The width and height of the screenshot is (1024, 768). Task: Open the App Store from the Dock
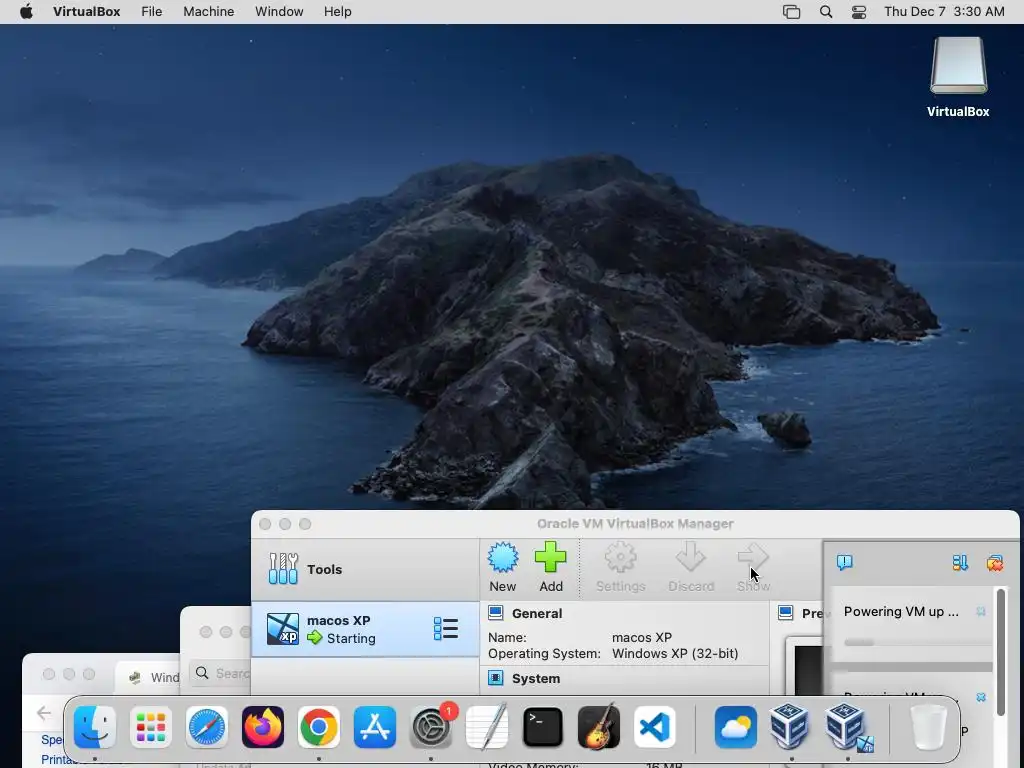[x=375, y=727]
